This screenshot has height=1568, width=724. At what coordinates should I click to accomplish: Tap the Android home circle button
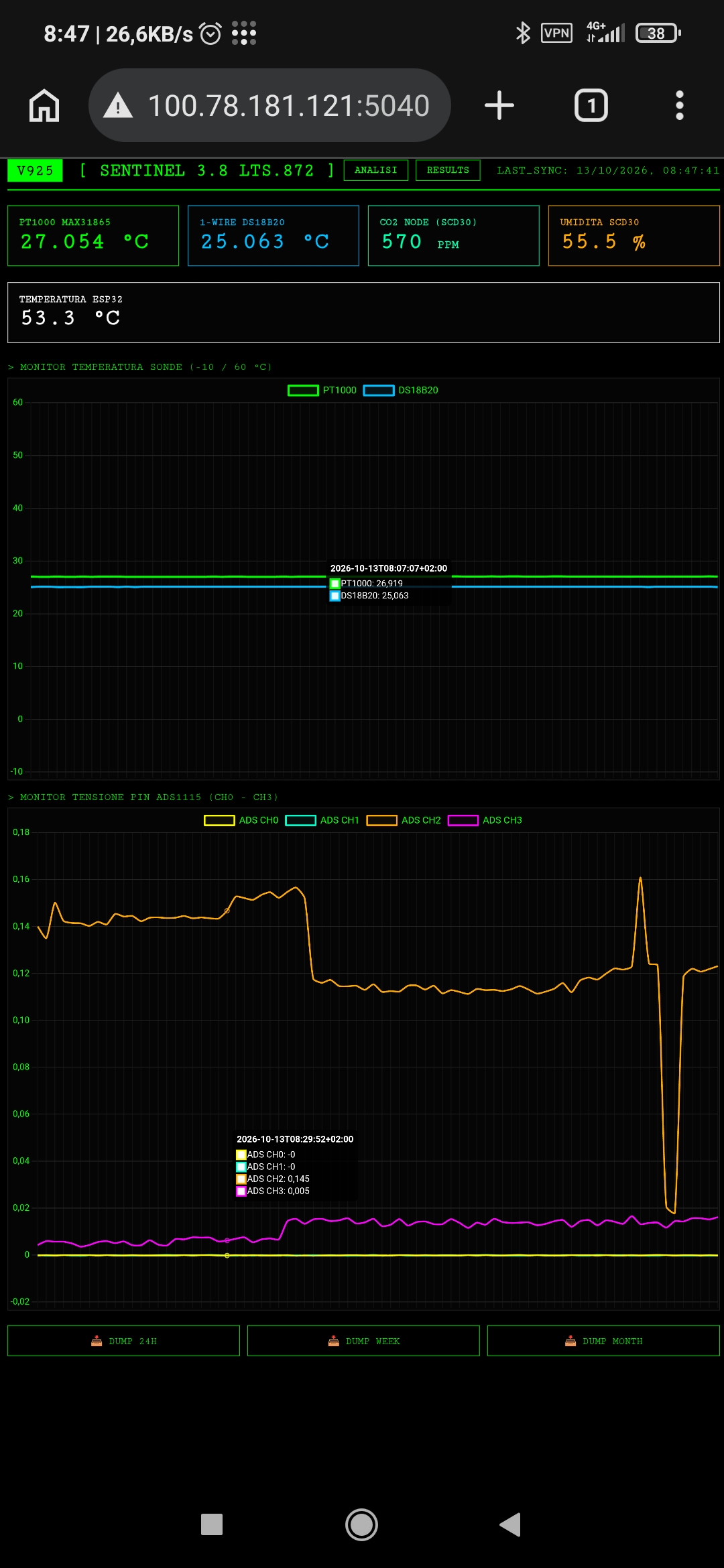[x=362, y=1524]
